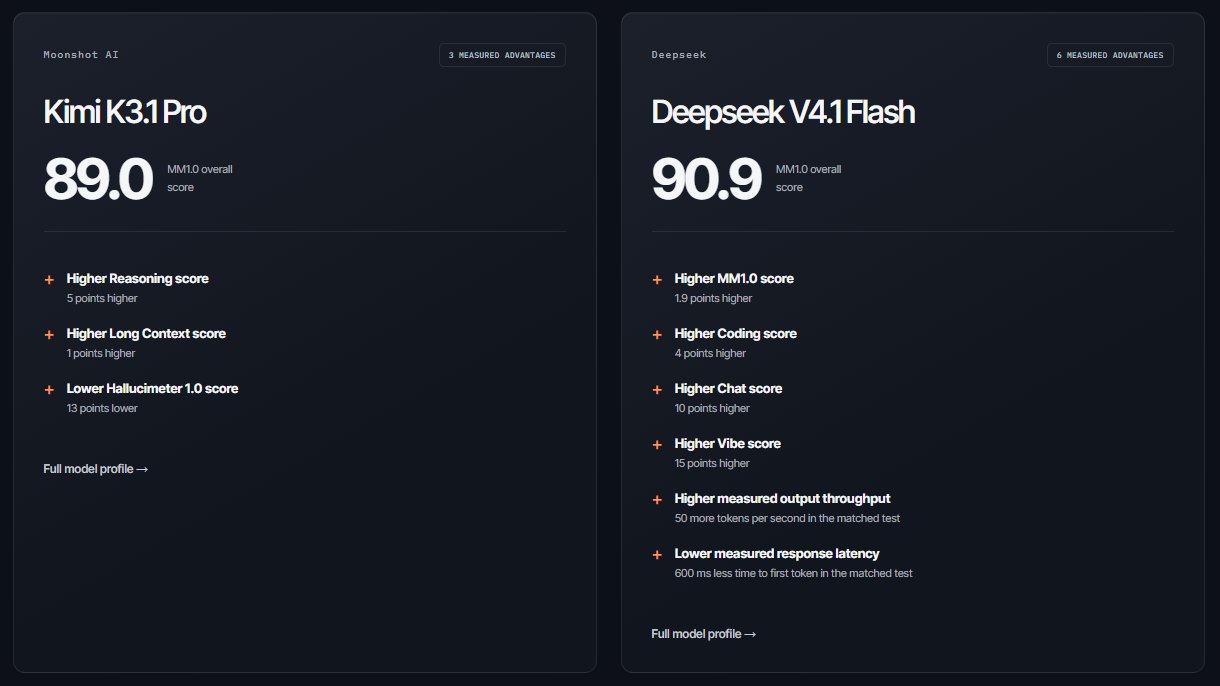The image size is (1220, 686).
Task: Click the plus icon beside Higher Chat score
Action: point(657,390)
